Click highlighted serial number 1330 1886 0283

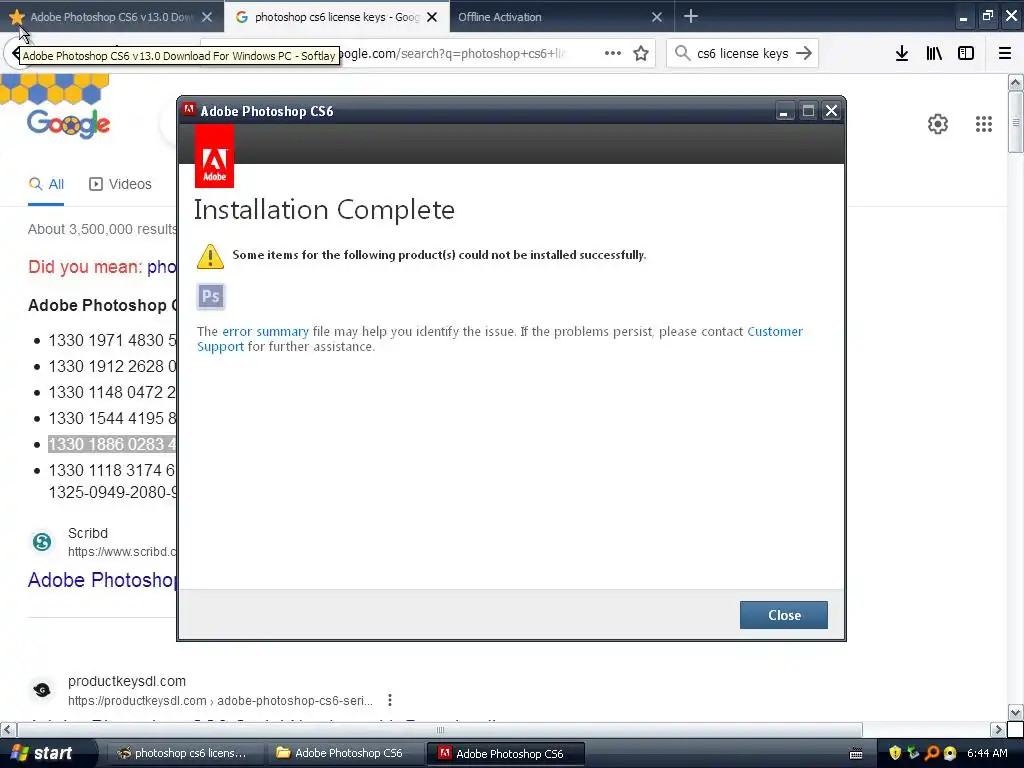point(112,445)
